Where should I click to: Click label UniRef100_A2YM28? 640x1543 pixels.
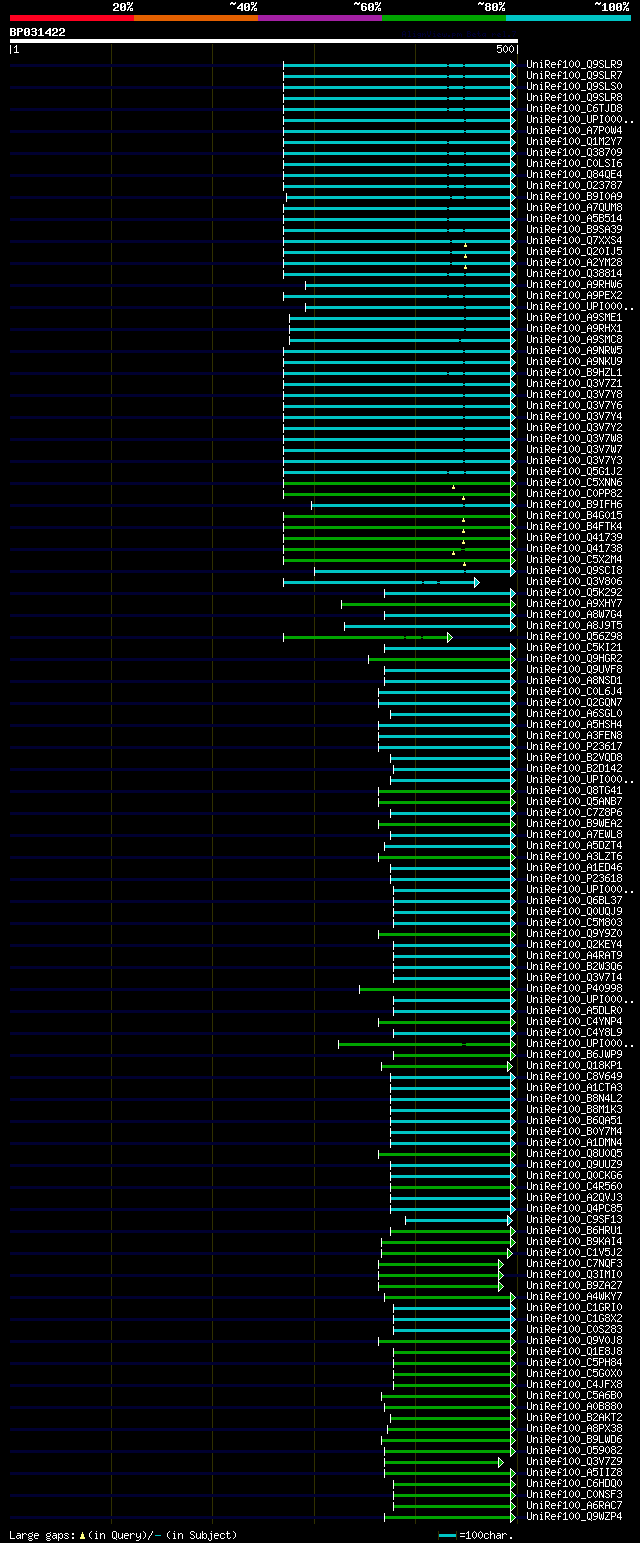574,262
